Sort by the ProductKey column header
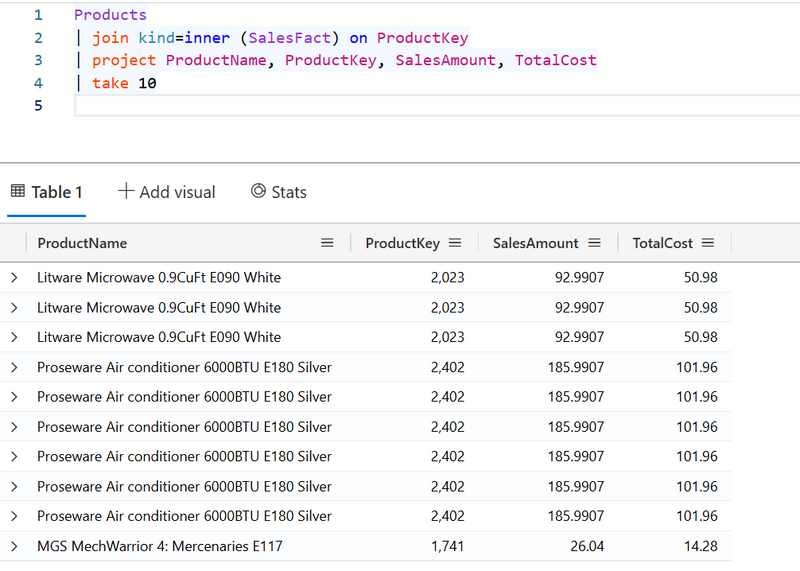Screen dimensions: 800x571 403,243
